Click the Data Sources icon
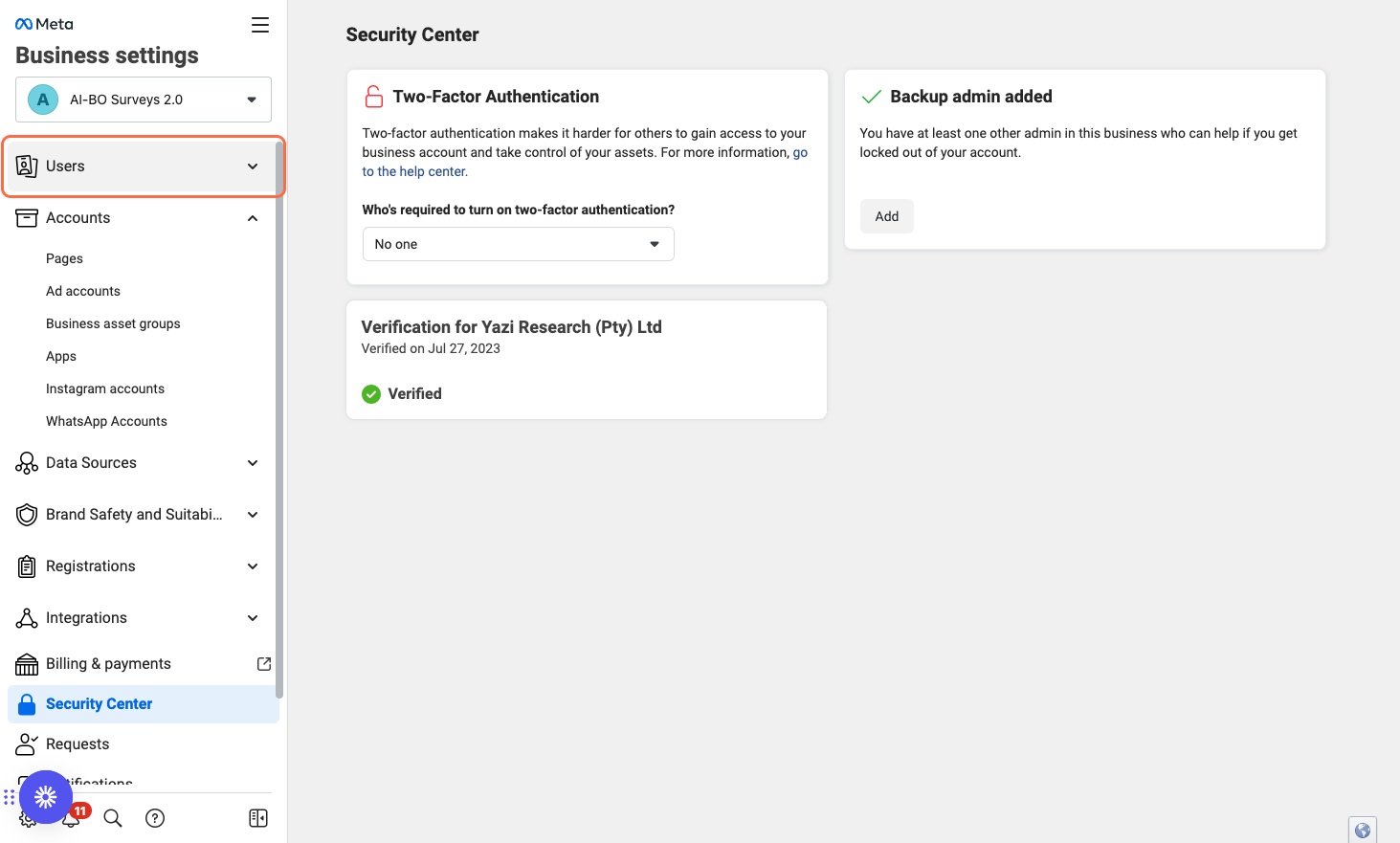 (27, 463)
